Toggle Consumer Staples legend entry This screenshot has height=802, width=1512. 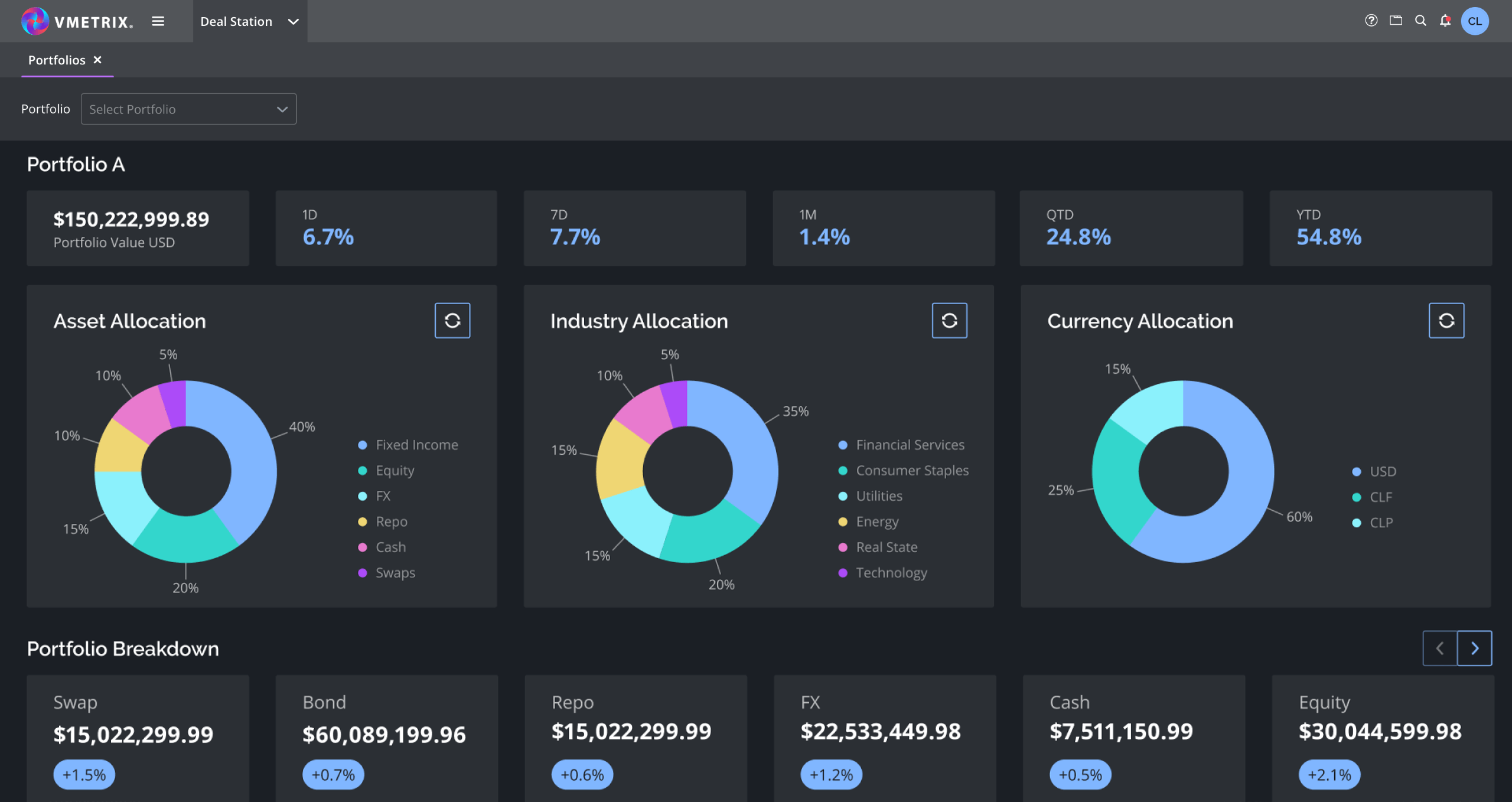coord(912,471)
